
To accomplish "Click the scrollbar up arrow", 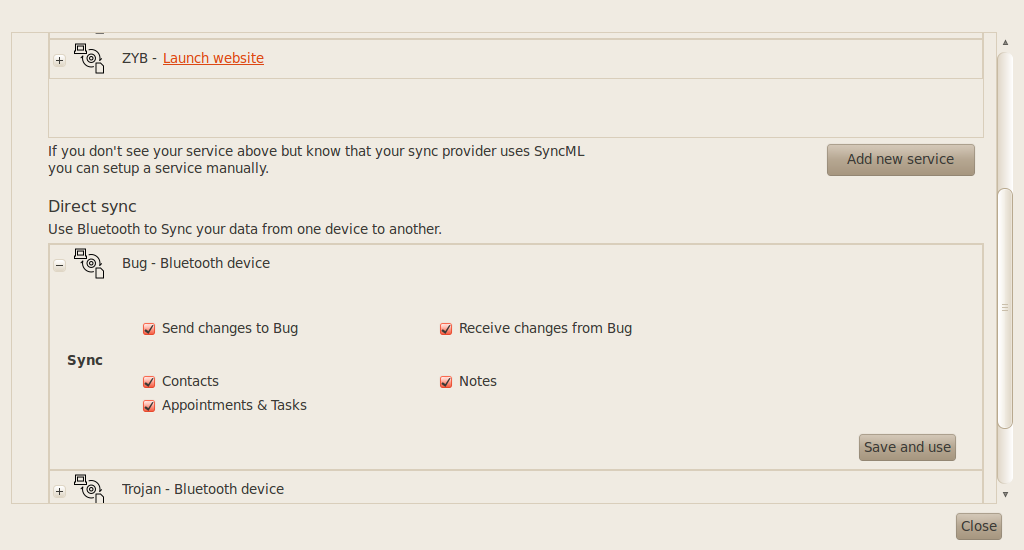I will pos(1005,41).
